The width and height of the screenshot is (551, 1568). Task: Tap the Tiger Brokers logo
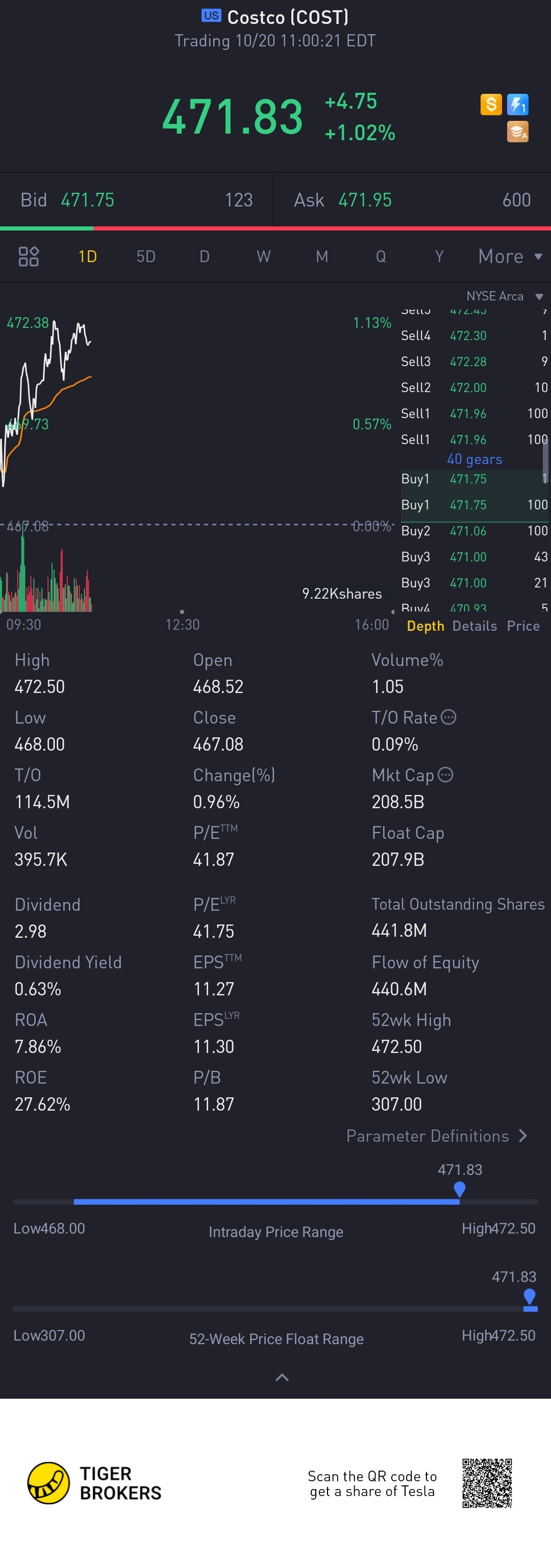point(94,1483)
